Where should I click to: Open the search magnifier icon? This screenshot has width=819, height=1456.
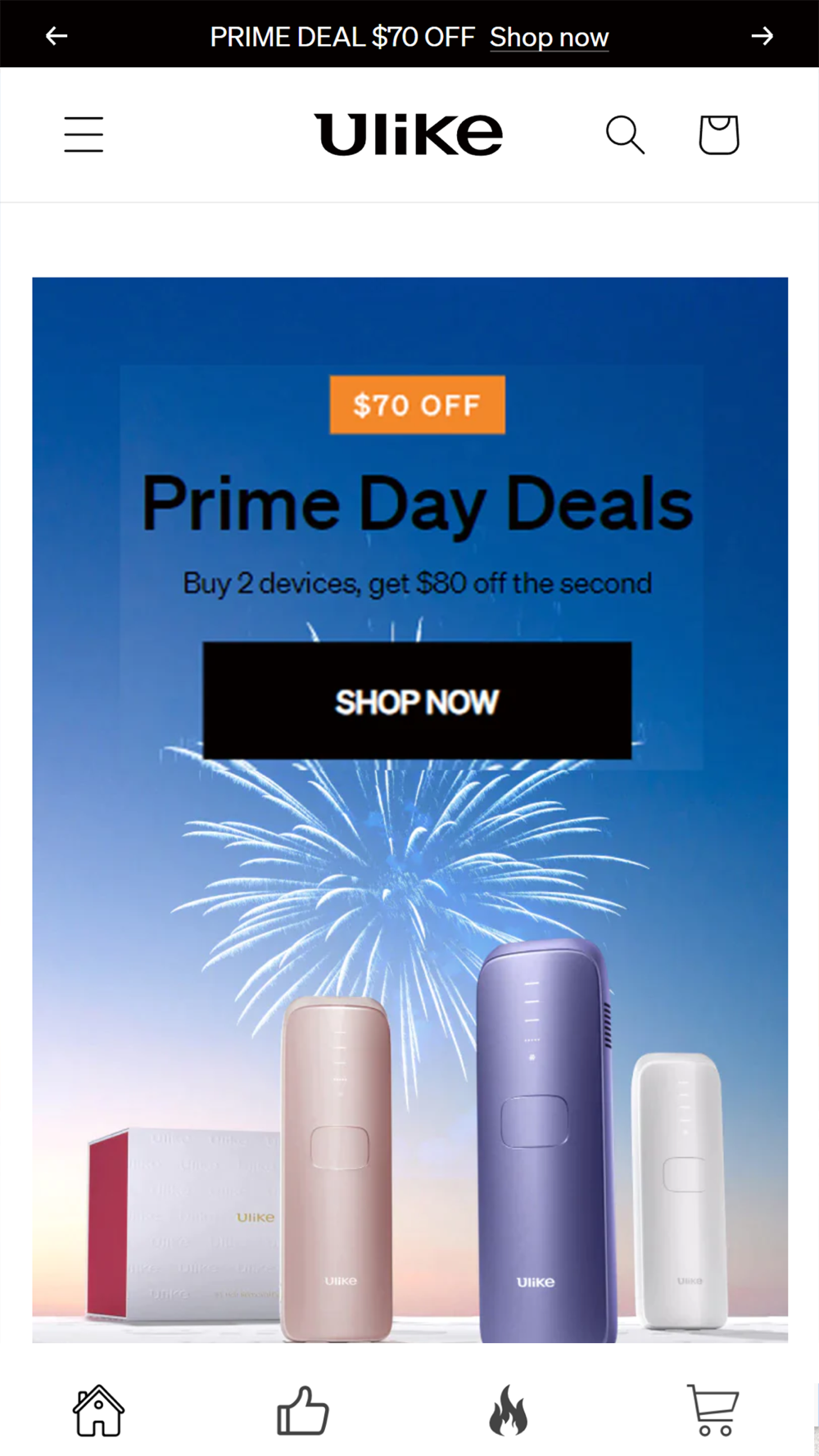(625, 134)
